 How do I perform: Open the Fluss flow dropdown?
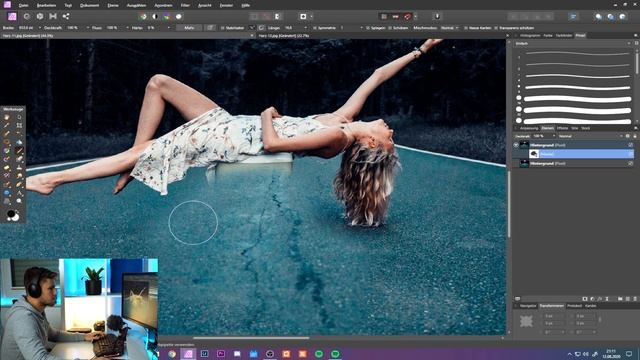(127, 28)
